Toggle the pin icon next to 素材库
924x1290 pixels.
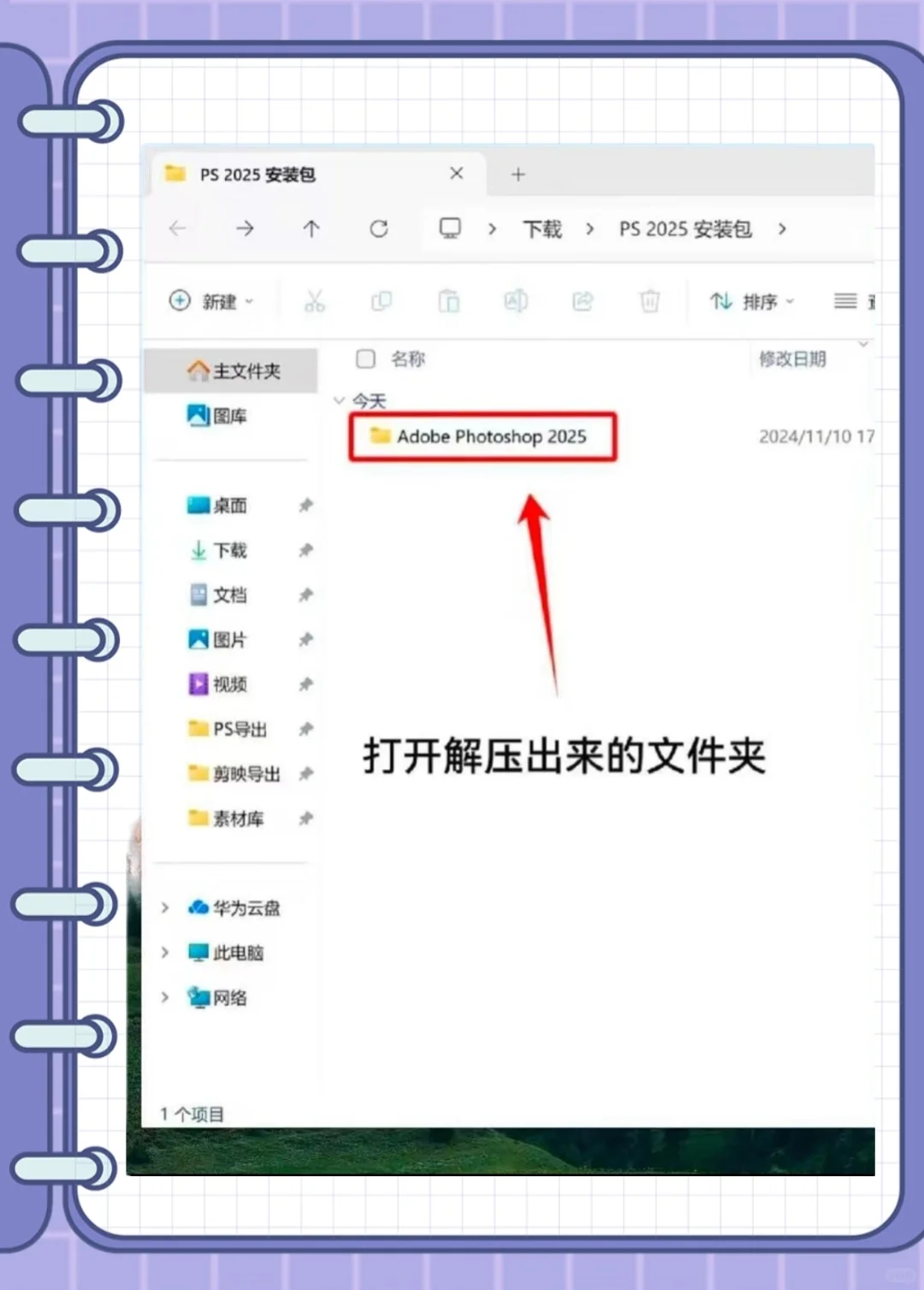[305, 819]
